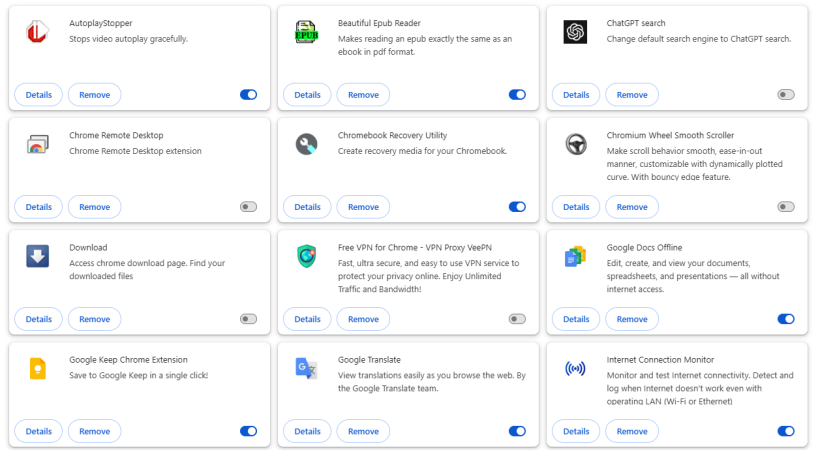The width and height of the screenshot is (820, 450).
Task: Enable the ChatGPT search extension toggle
Action: coord(786,95)
